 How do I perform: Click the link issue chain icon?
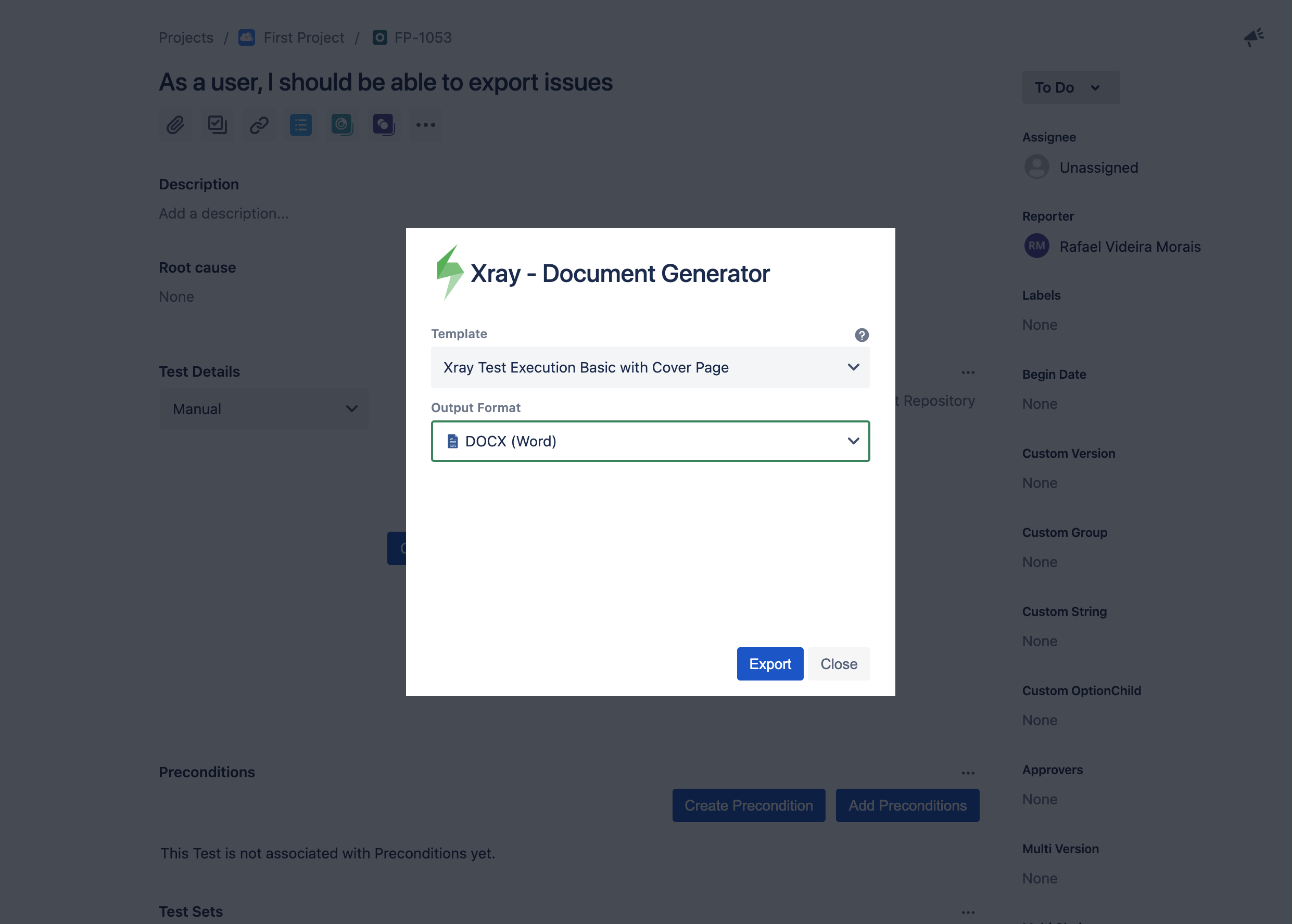coord(259,124)
